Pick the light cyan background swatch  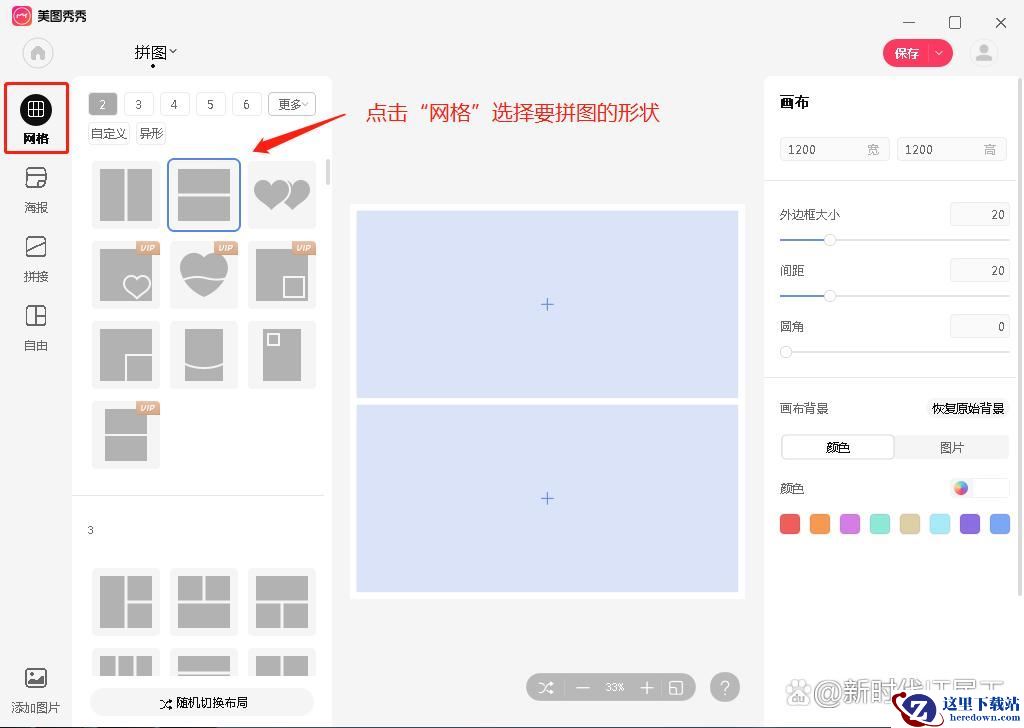pos(940,524)
